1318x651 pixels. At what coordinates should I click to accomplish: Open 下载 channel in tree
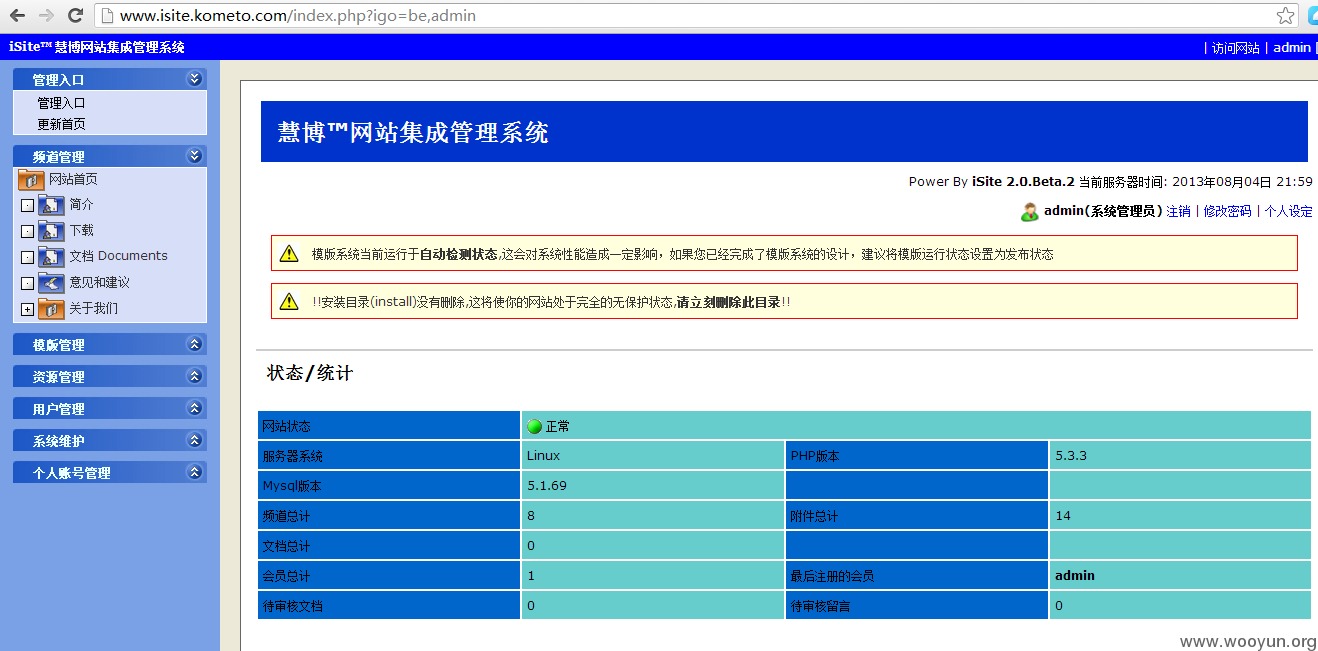pos(81,231)
